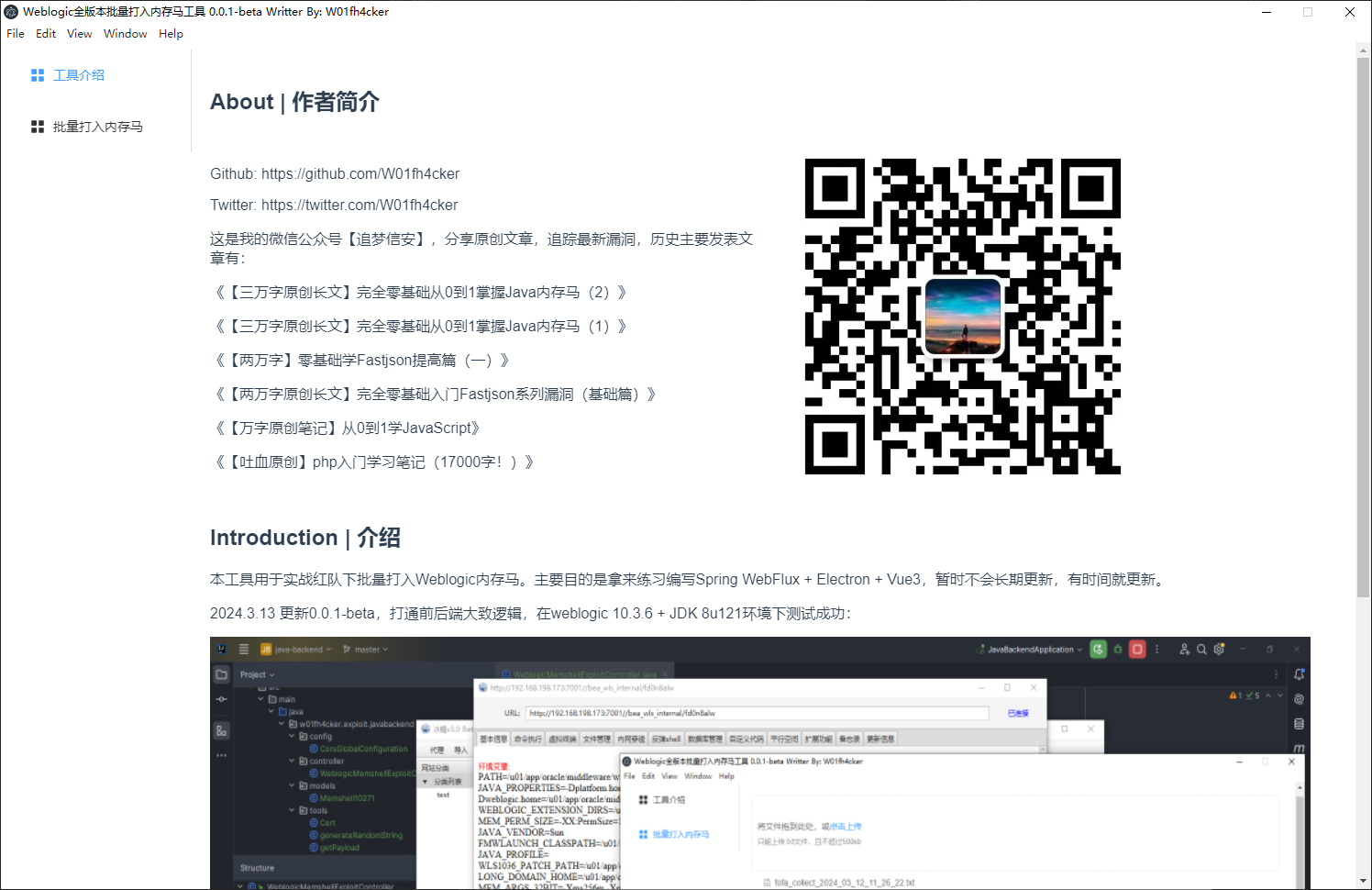Click the 从0到1学JavaScript article title
This screenshot has height=890, width=1372.
tap(348, 428)
